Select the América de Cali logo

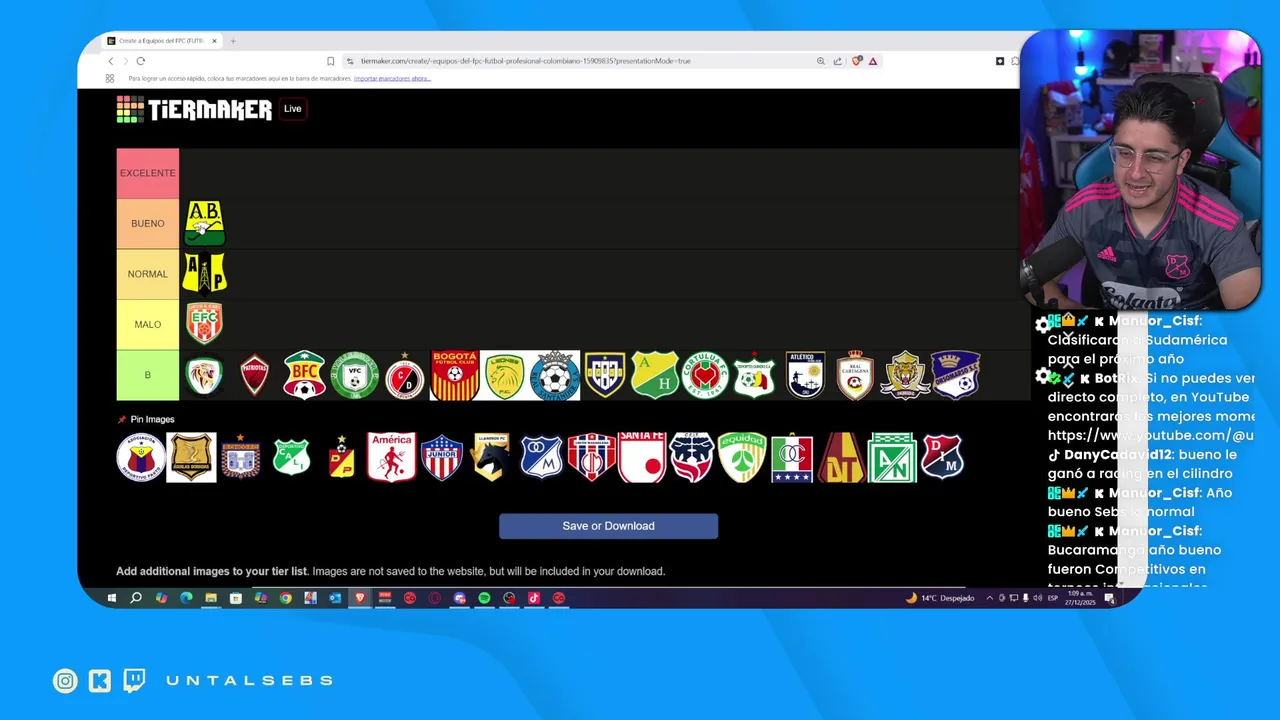[391, 457]
